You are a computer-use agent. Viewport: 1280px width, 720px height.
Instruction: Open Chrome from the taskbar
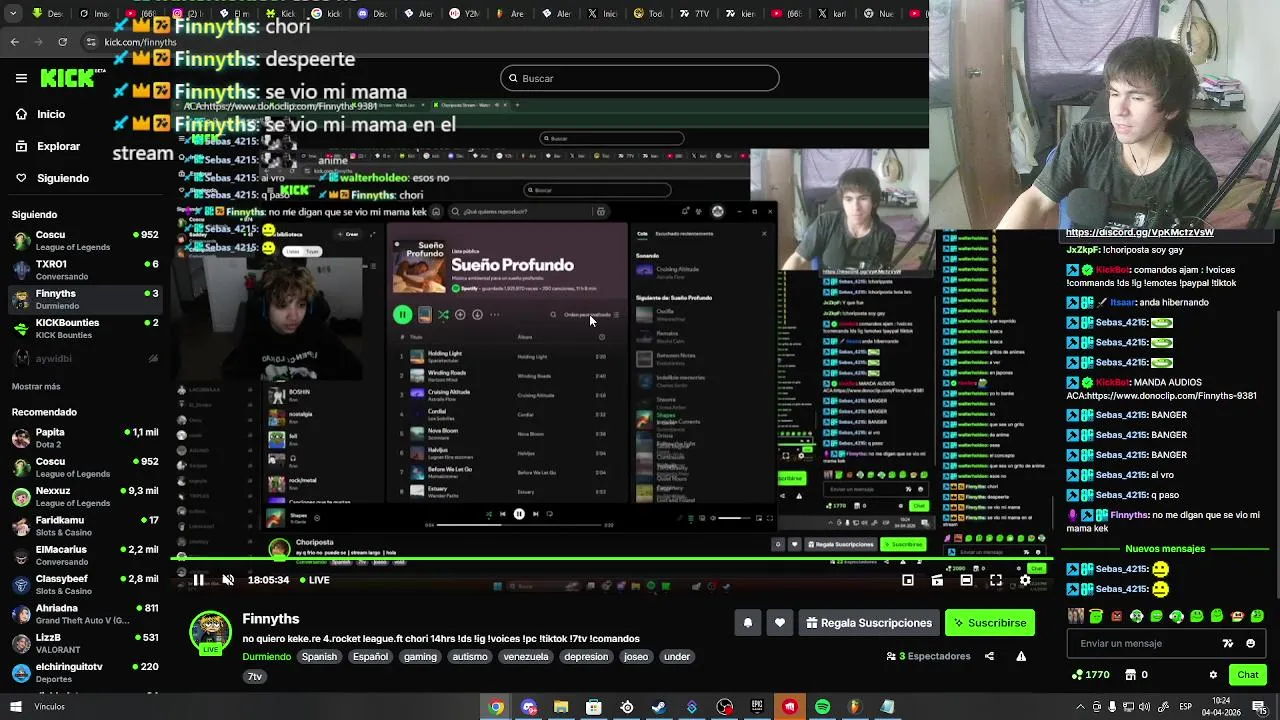click(x=496, y=707)
